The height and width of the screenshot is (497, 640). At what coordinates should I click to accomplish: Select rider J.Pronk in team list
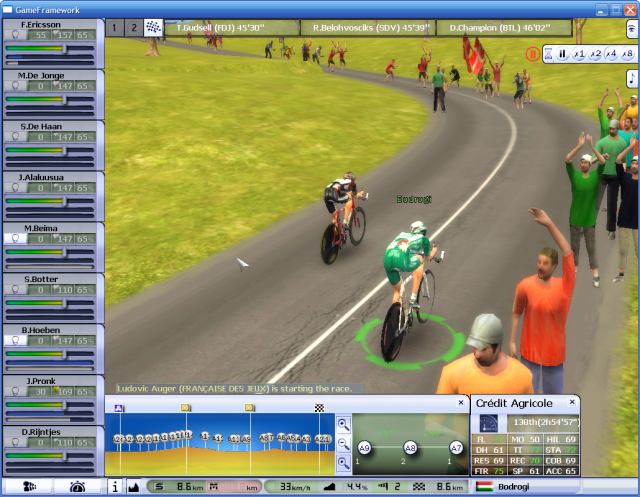coord(42,380)
